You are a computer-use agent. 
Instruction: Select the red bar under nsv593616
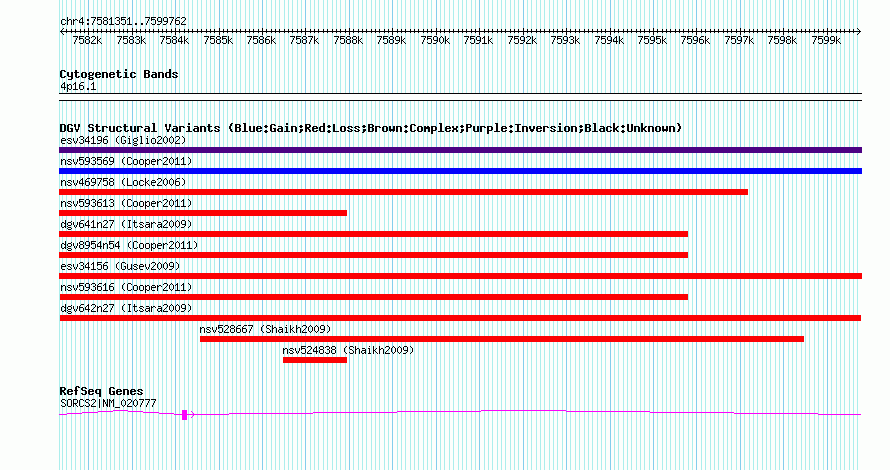pyautogui.click(x=373, y=297)
